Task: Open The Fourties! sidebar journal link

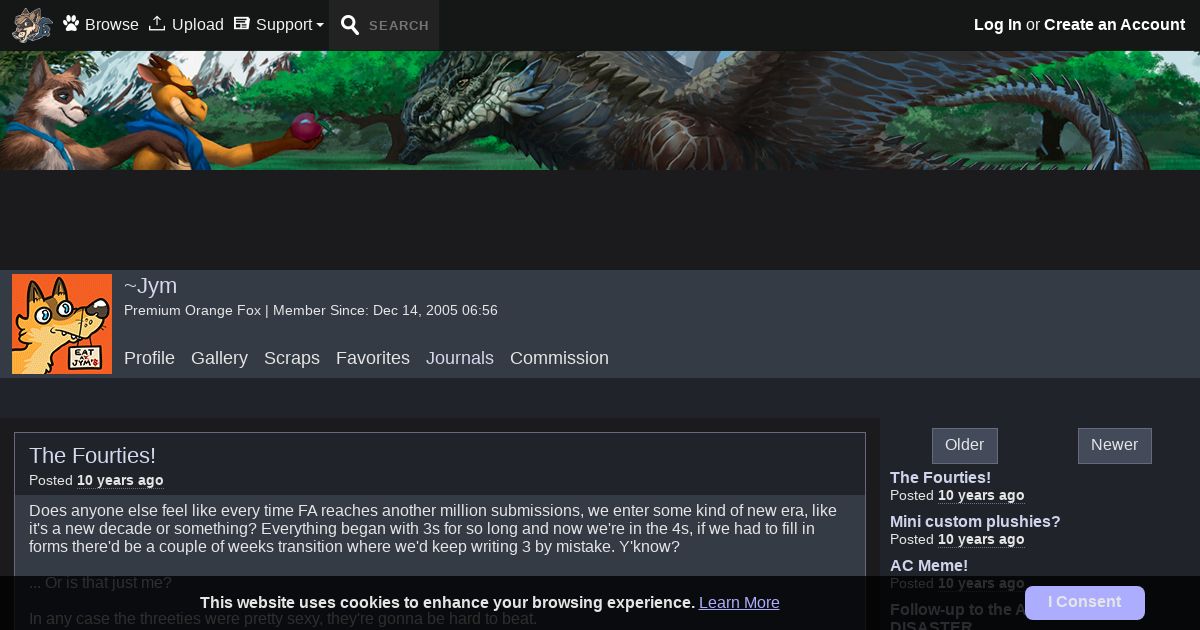Action: 940,478
